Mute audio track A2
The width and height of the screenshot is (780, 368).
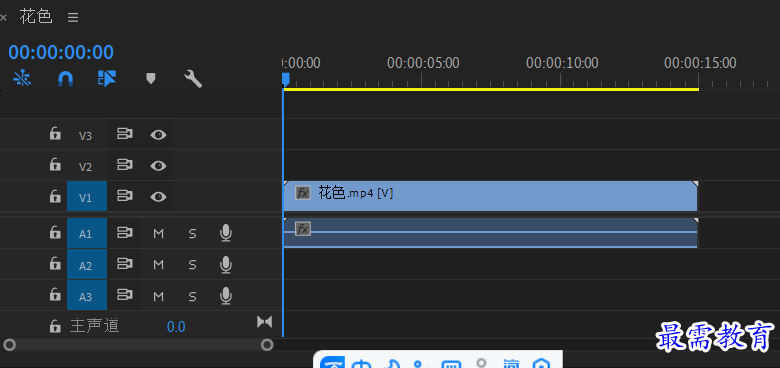158,265
